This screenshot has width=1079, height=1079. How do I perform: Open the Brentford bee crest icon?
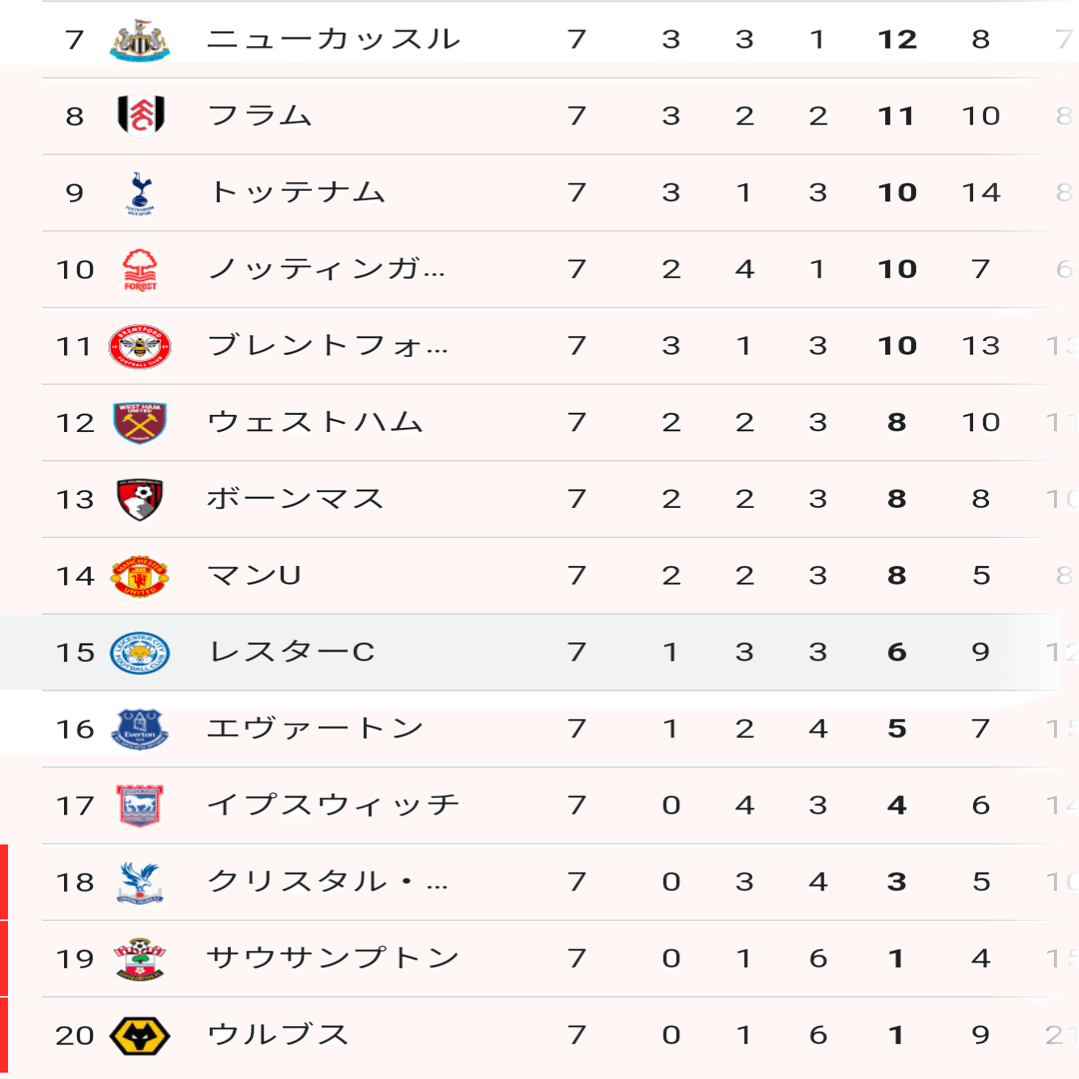coord(139,346)
